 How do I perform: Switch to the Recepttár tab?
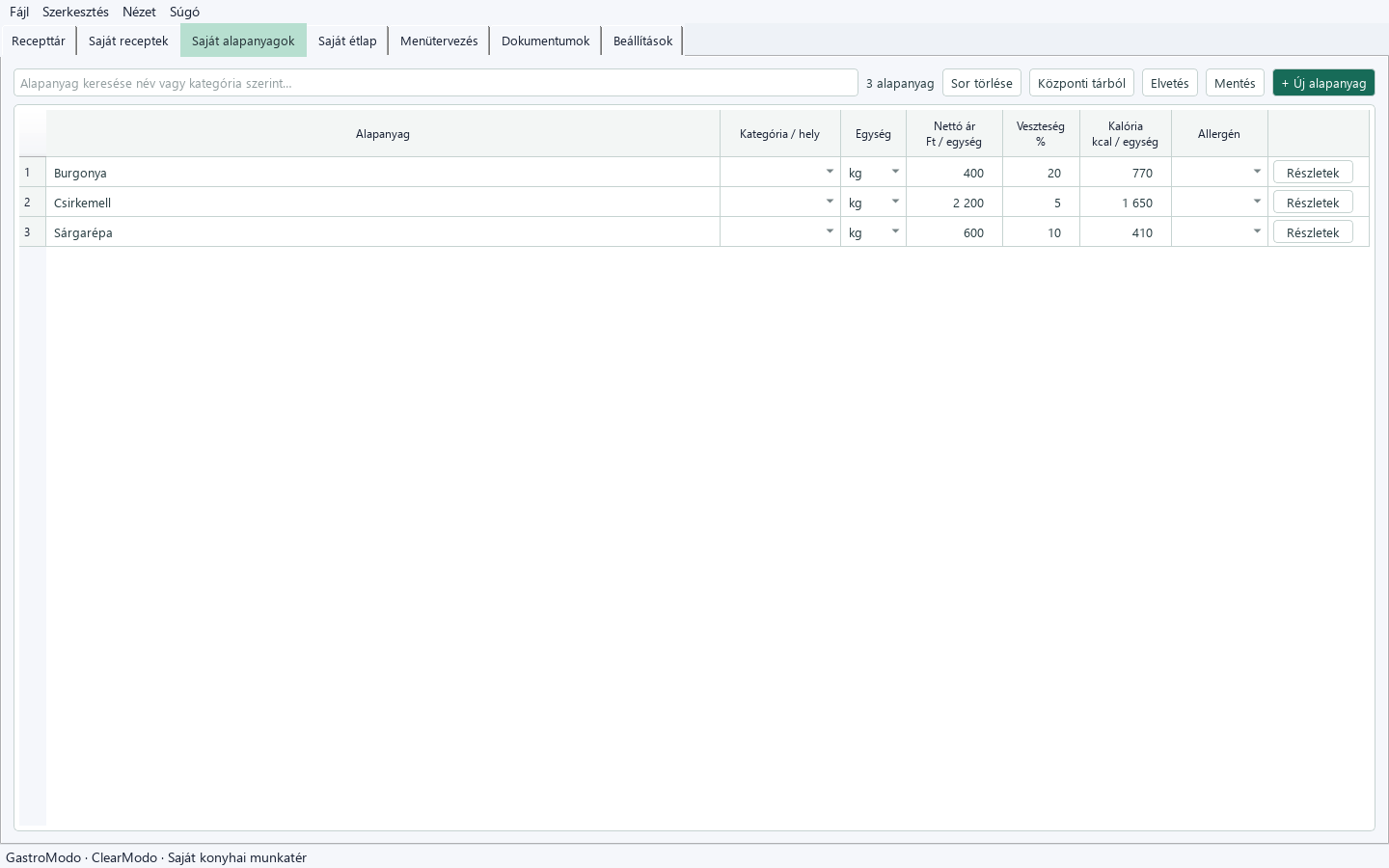[39, 41]
